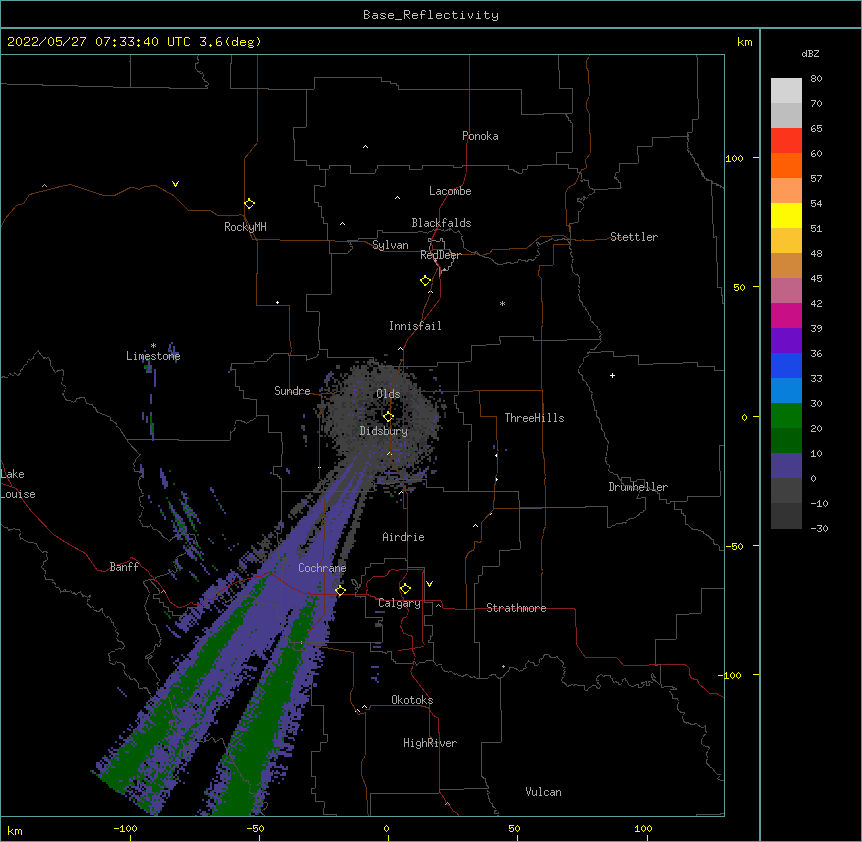The height and width of the screenshot is (842, 862).
Task: Select the Blackfalds label
Action: pyautogui.click(x=441, y=223)
